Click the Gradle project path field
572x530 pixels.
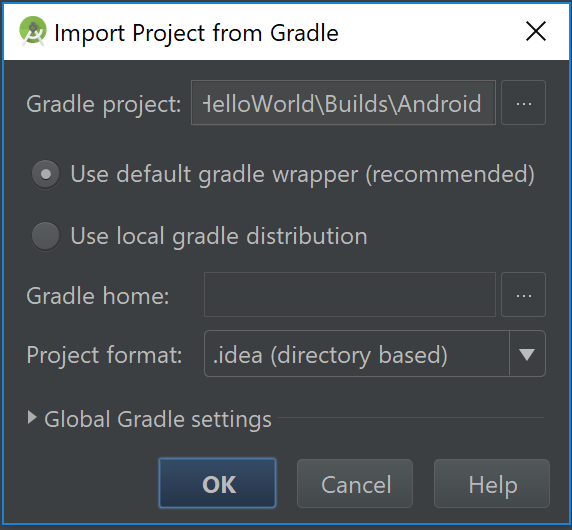pos(343,103)
